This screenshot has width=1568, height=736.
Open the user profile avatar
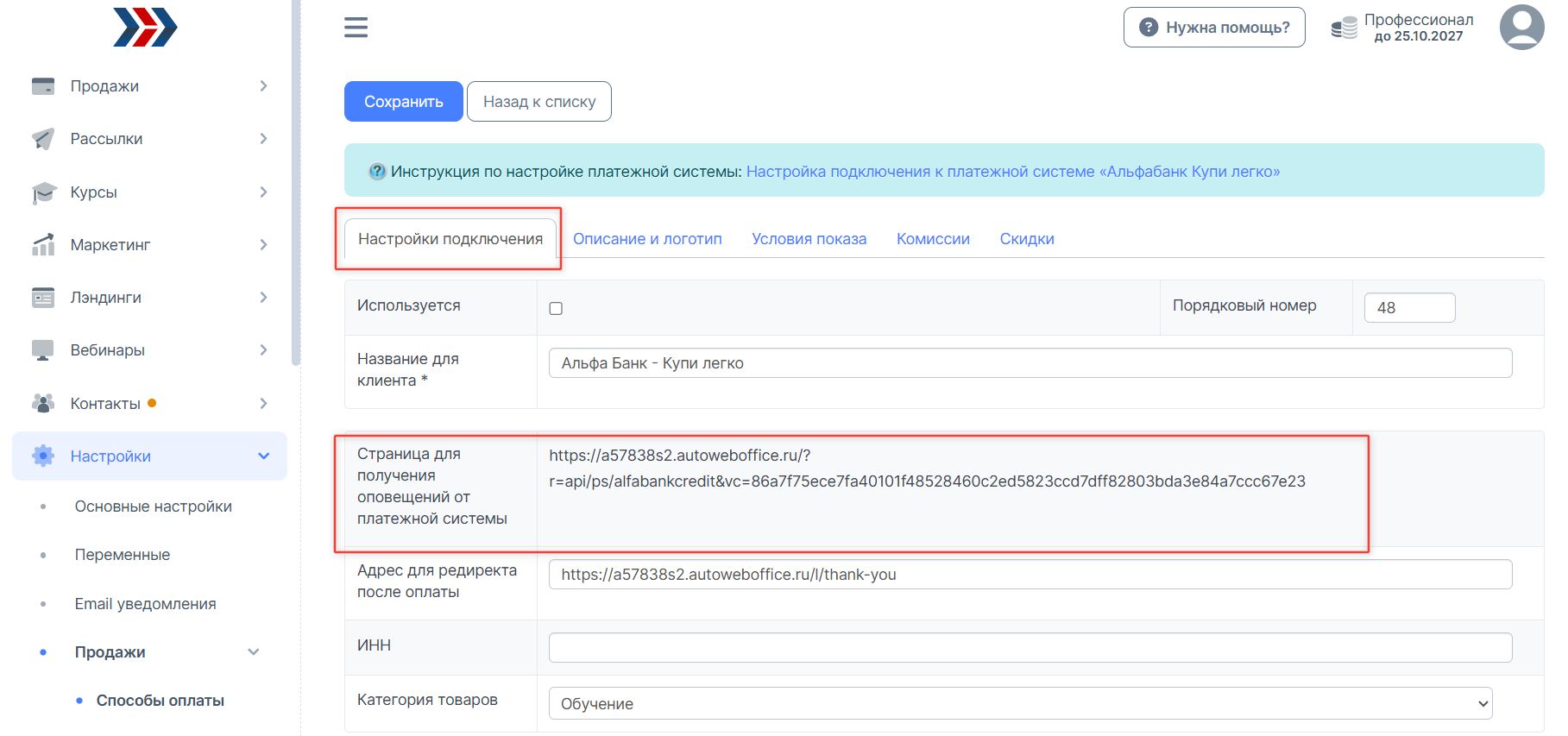pos(1521,28)
